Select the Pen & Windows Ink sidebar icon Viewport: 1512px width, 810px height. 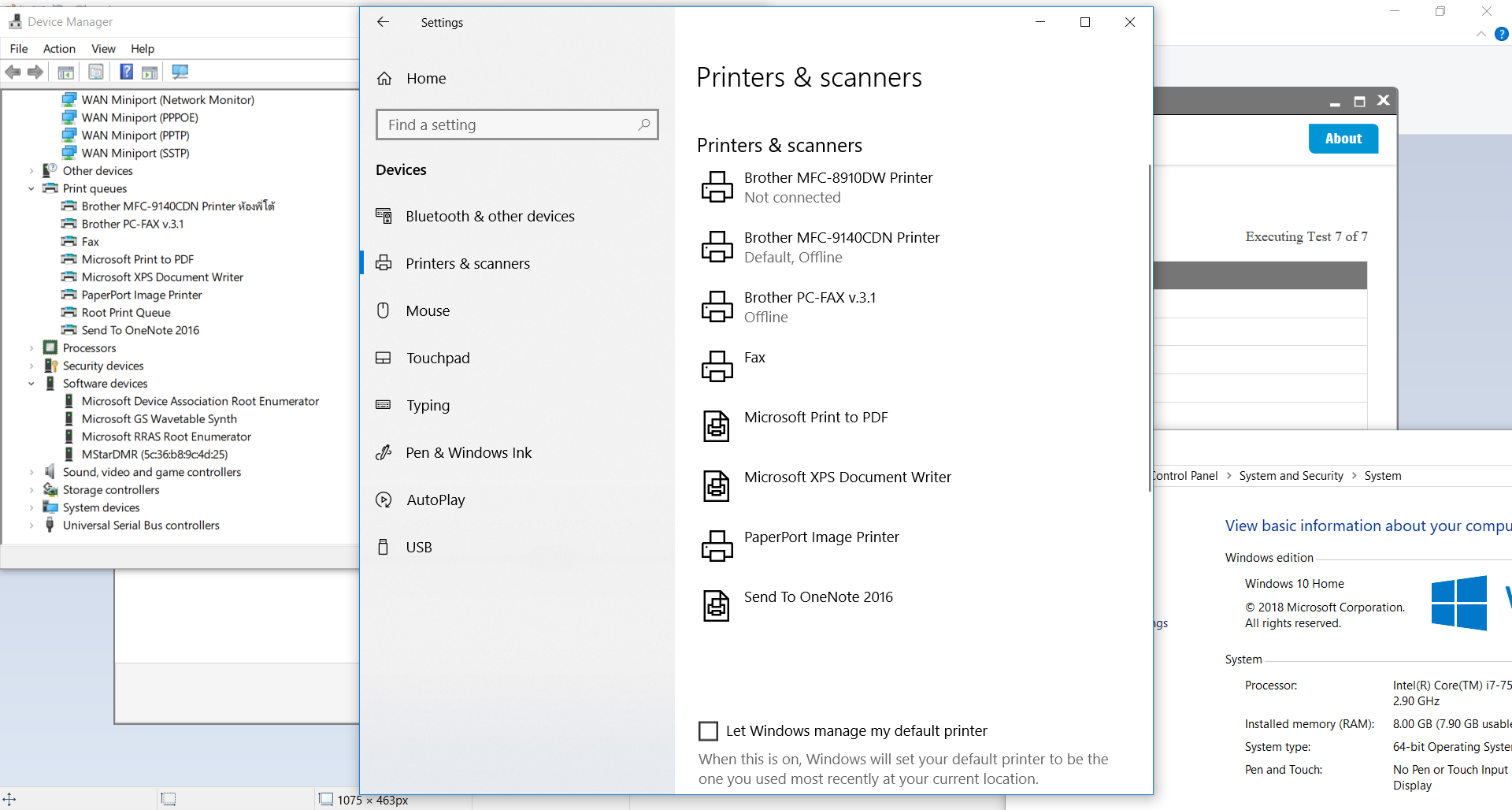coord(384,452)
